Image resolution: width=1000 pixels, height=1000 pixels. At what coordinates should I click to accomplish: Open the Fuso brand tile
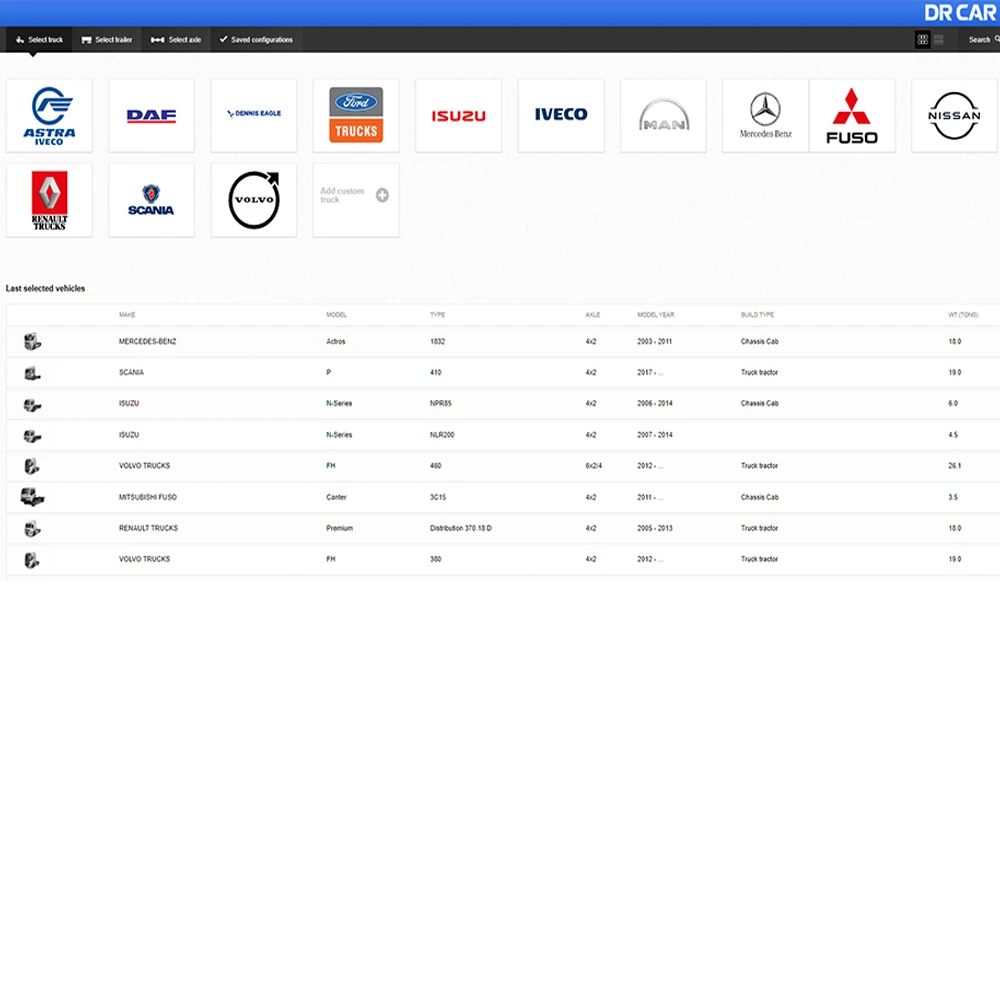coord(852,115)
